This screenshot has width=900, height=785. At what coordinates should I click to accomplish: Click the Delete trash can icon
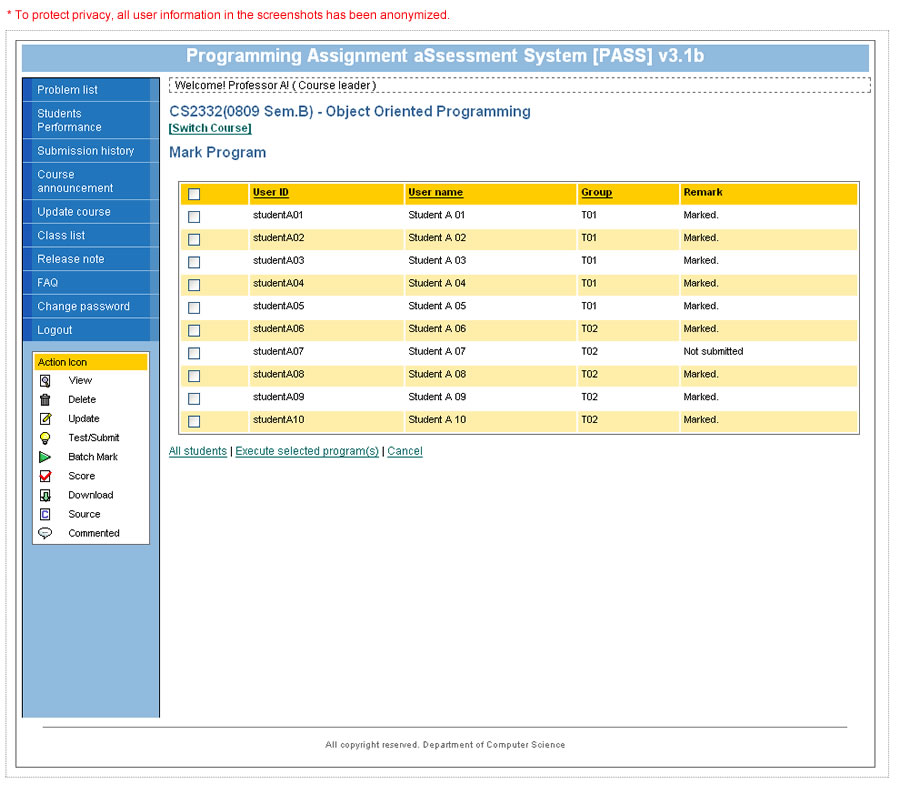(45, 400)
